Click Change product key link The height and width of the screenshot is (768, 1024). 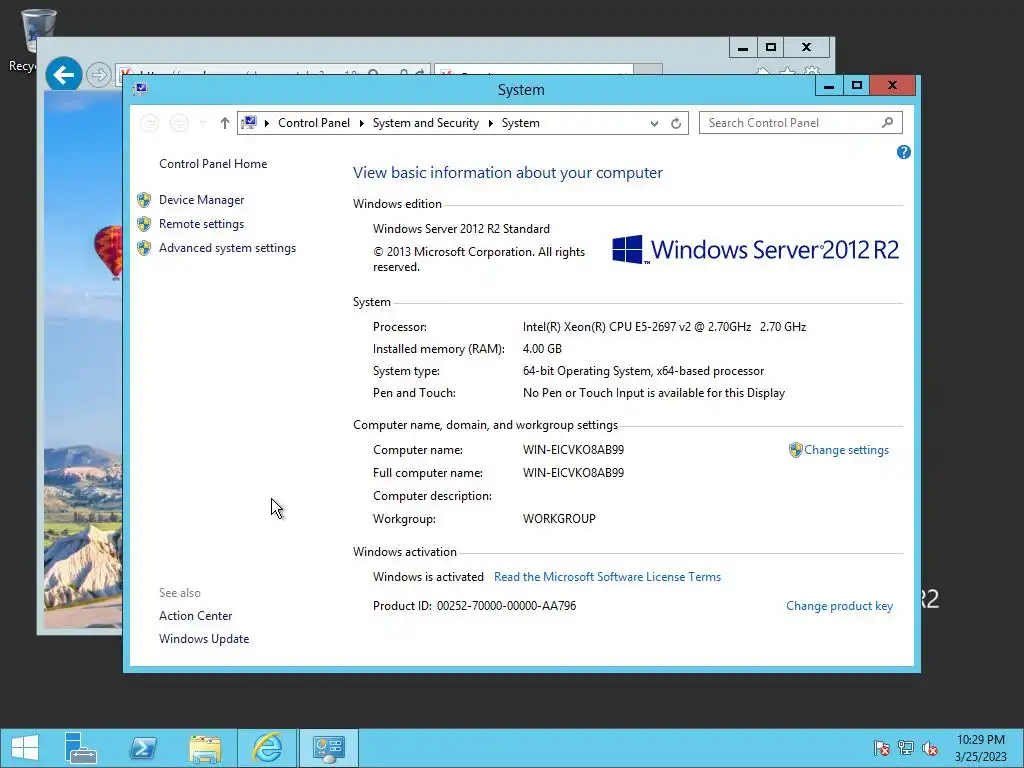(839, 606)
